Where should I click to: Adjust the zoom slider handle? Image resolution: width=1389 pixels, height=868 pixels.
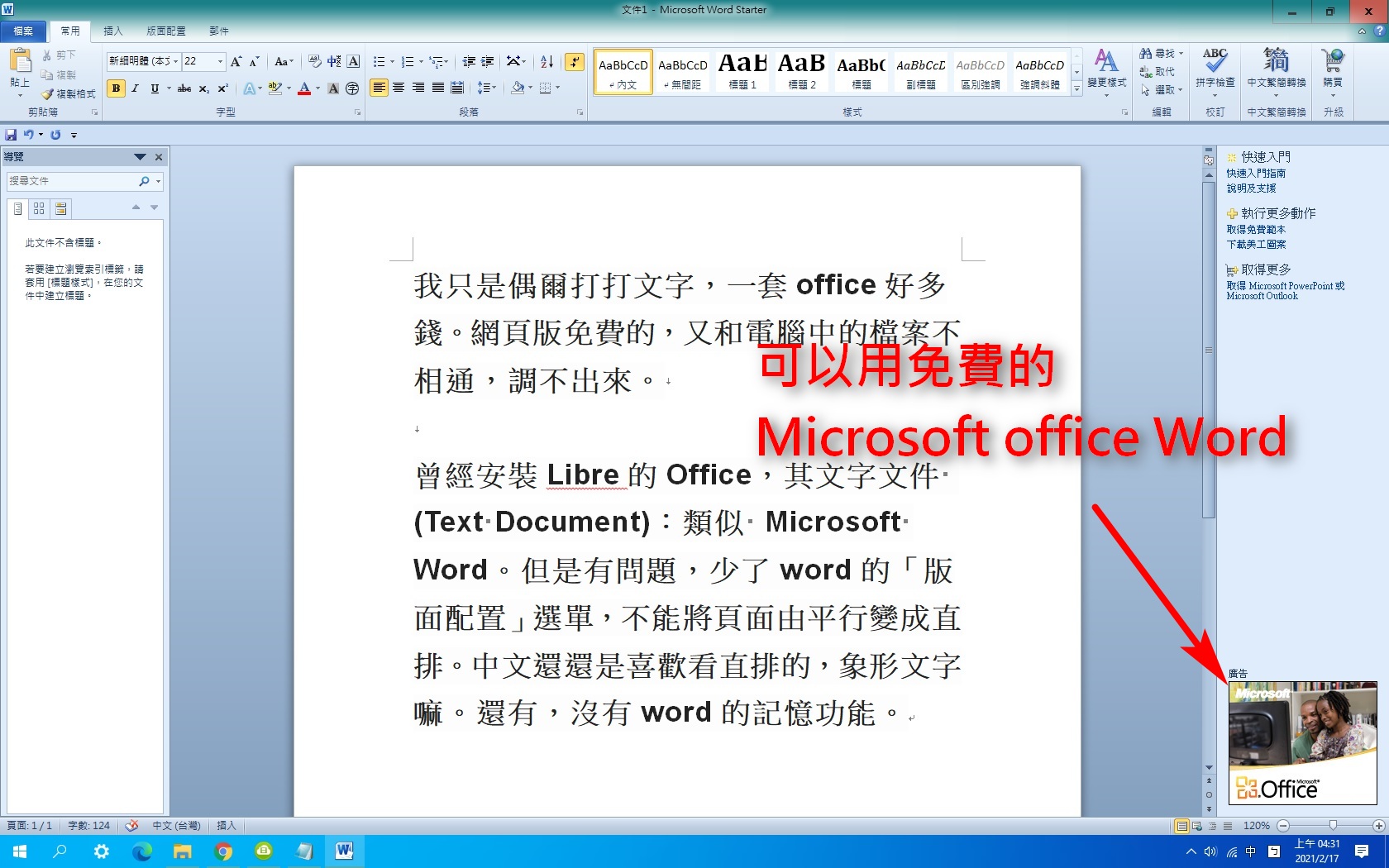point(1332,826)
